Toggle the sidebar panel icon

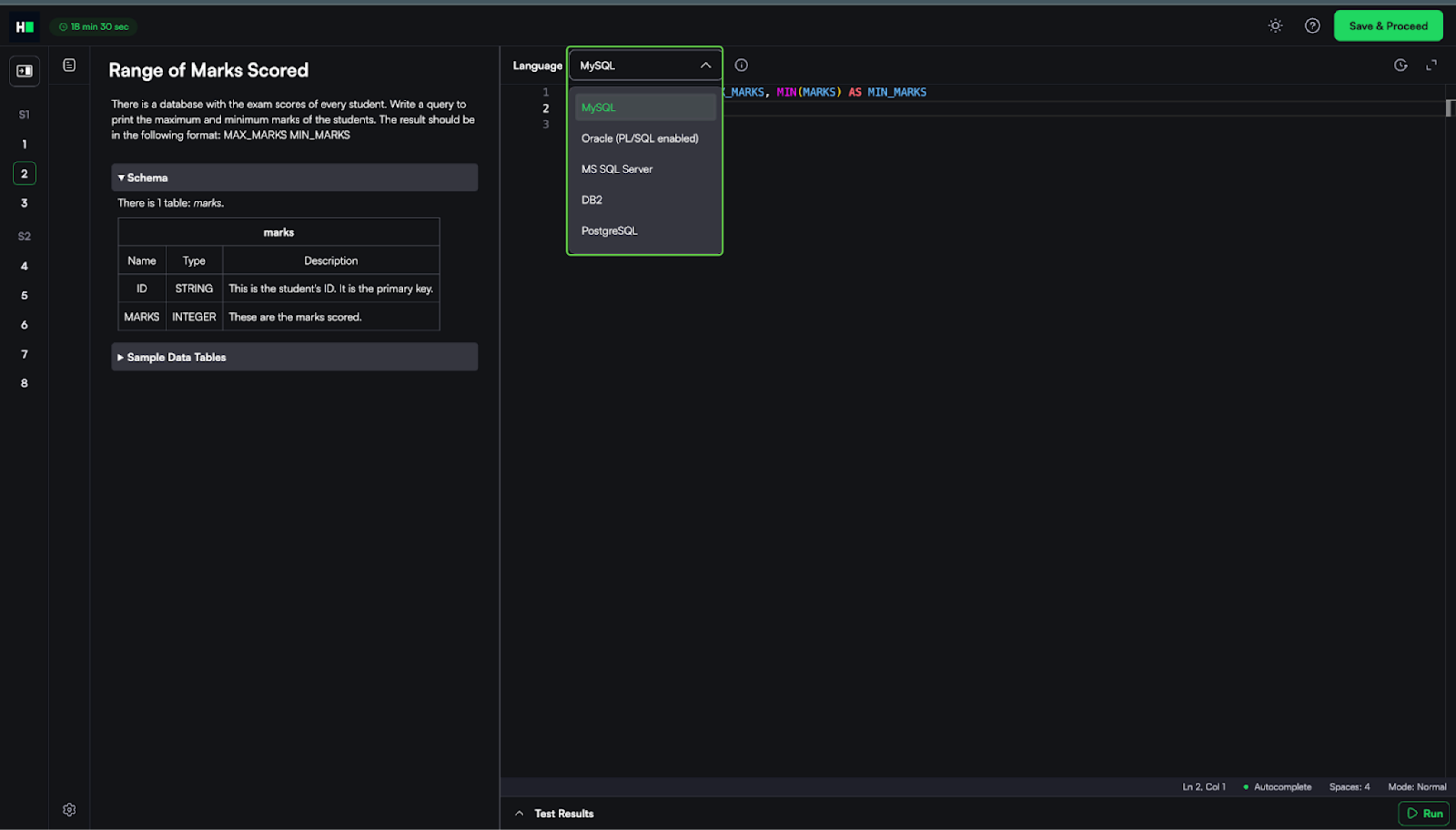click(25, 71)
